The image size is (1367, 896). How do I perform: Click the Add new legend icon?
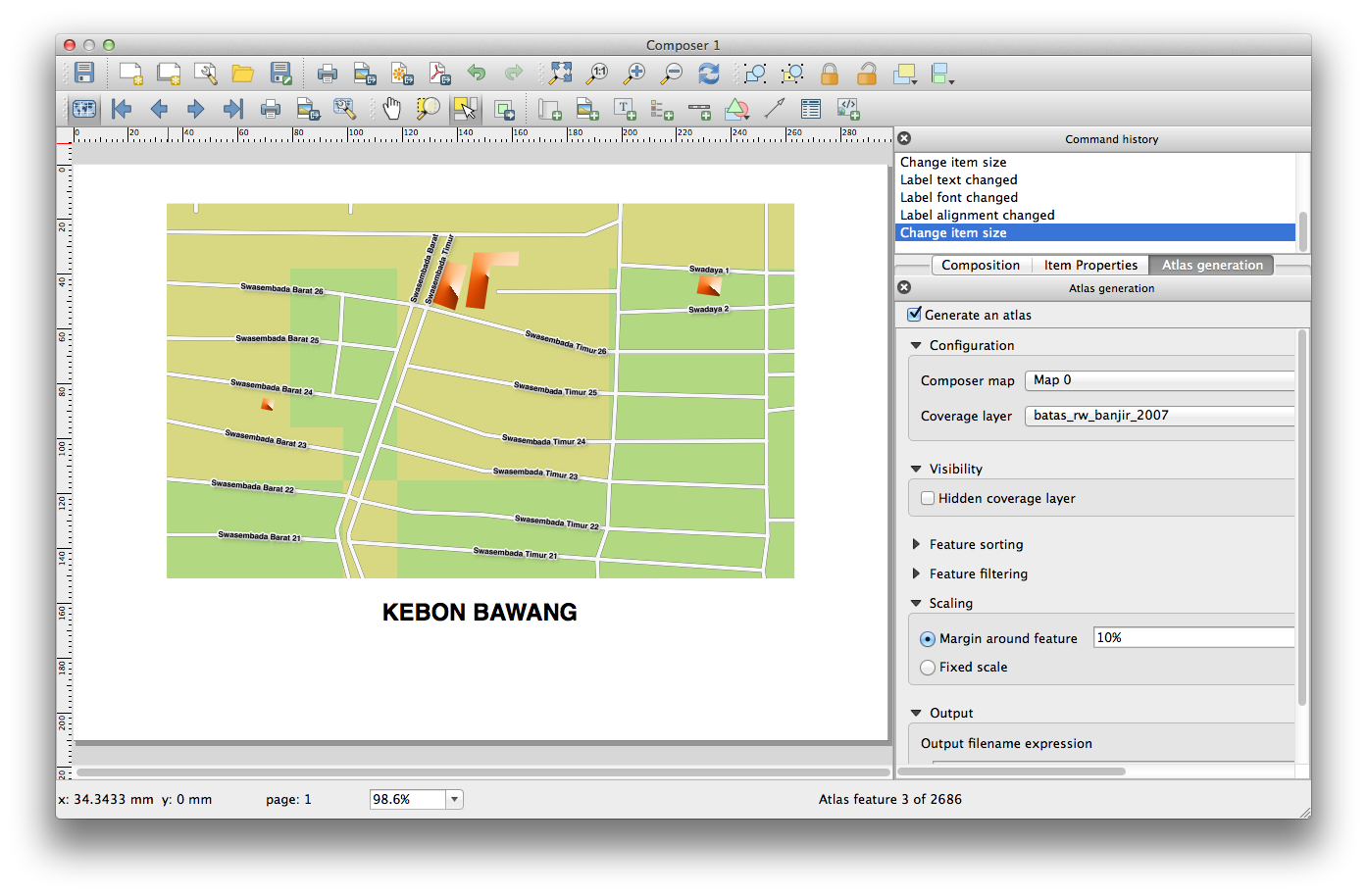[x=662, y=109]
